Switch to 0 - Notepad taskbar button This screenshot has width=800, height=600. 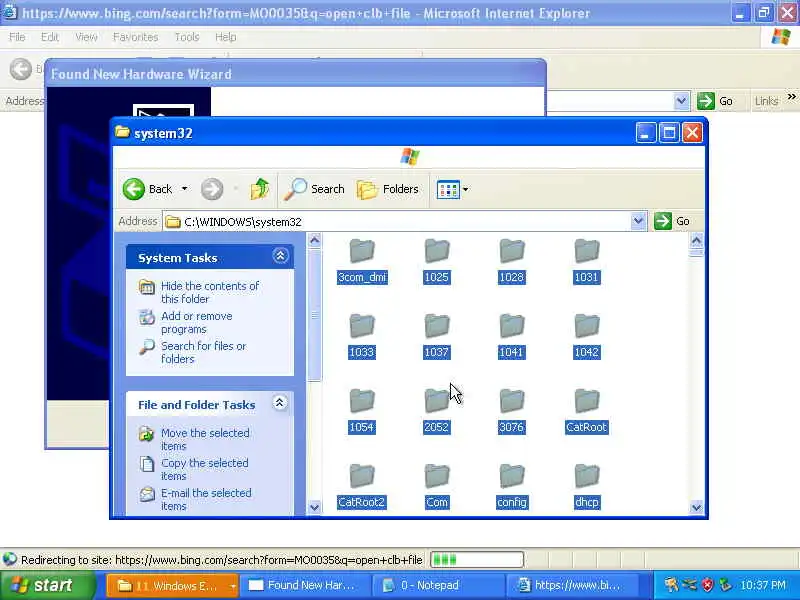point(437,586)
